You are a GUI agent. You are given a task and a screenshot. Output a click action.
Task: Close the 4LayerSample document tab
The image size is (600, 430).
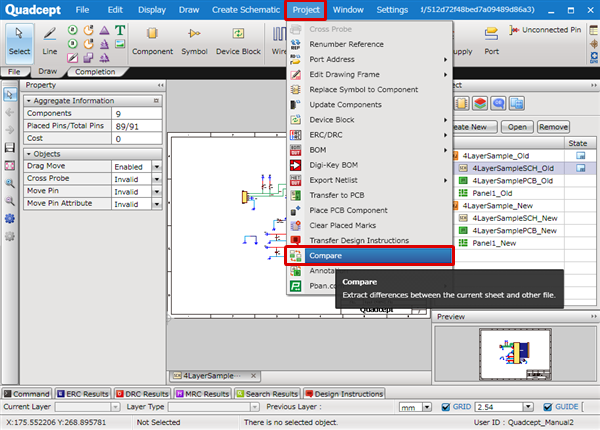coord(253,376)
